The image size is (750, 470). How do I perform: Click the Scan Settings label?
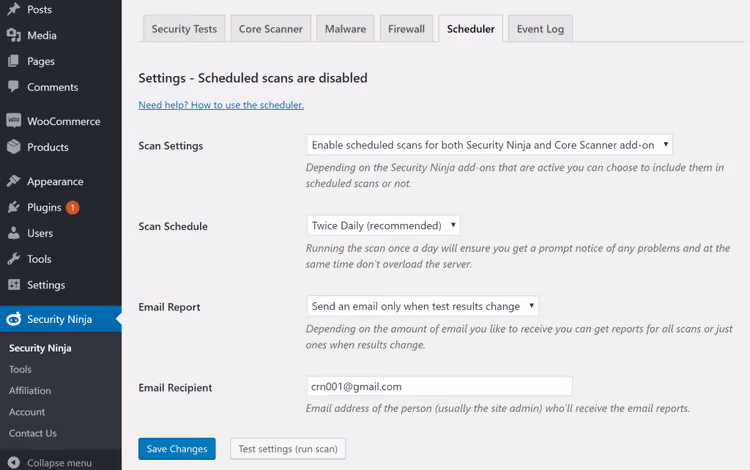[171, 146]
